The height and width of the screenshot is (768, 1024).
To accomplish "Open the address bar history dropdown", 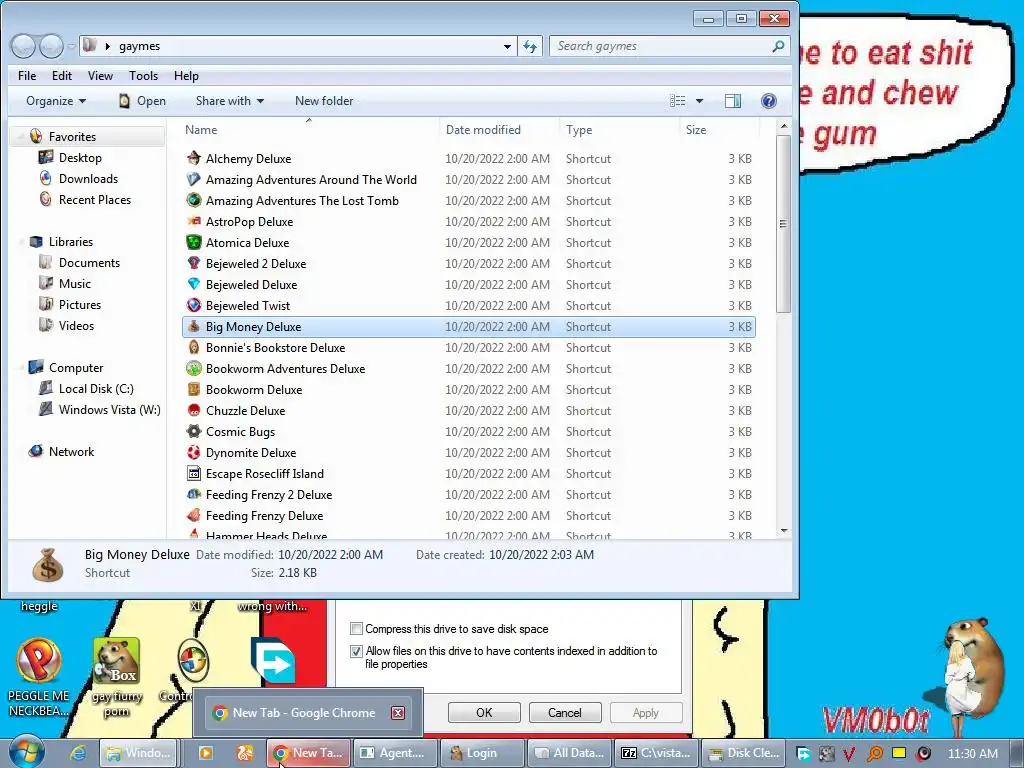I will click(x=507, y=46).
